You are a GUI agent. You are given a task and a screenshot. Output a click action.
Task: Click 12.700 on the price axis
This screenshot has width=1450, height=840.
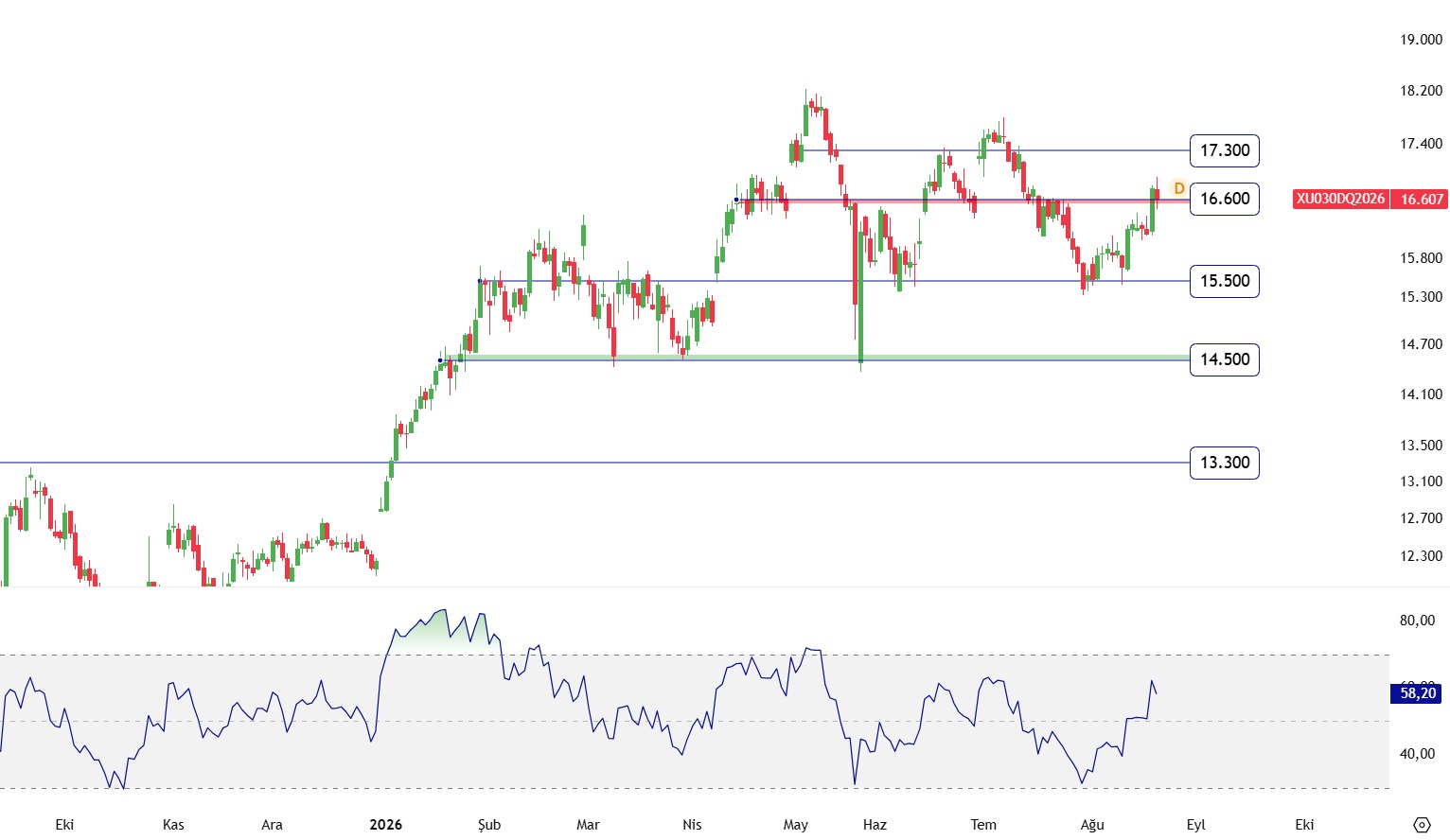click(x=1422, y=518)
